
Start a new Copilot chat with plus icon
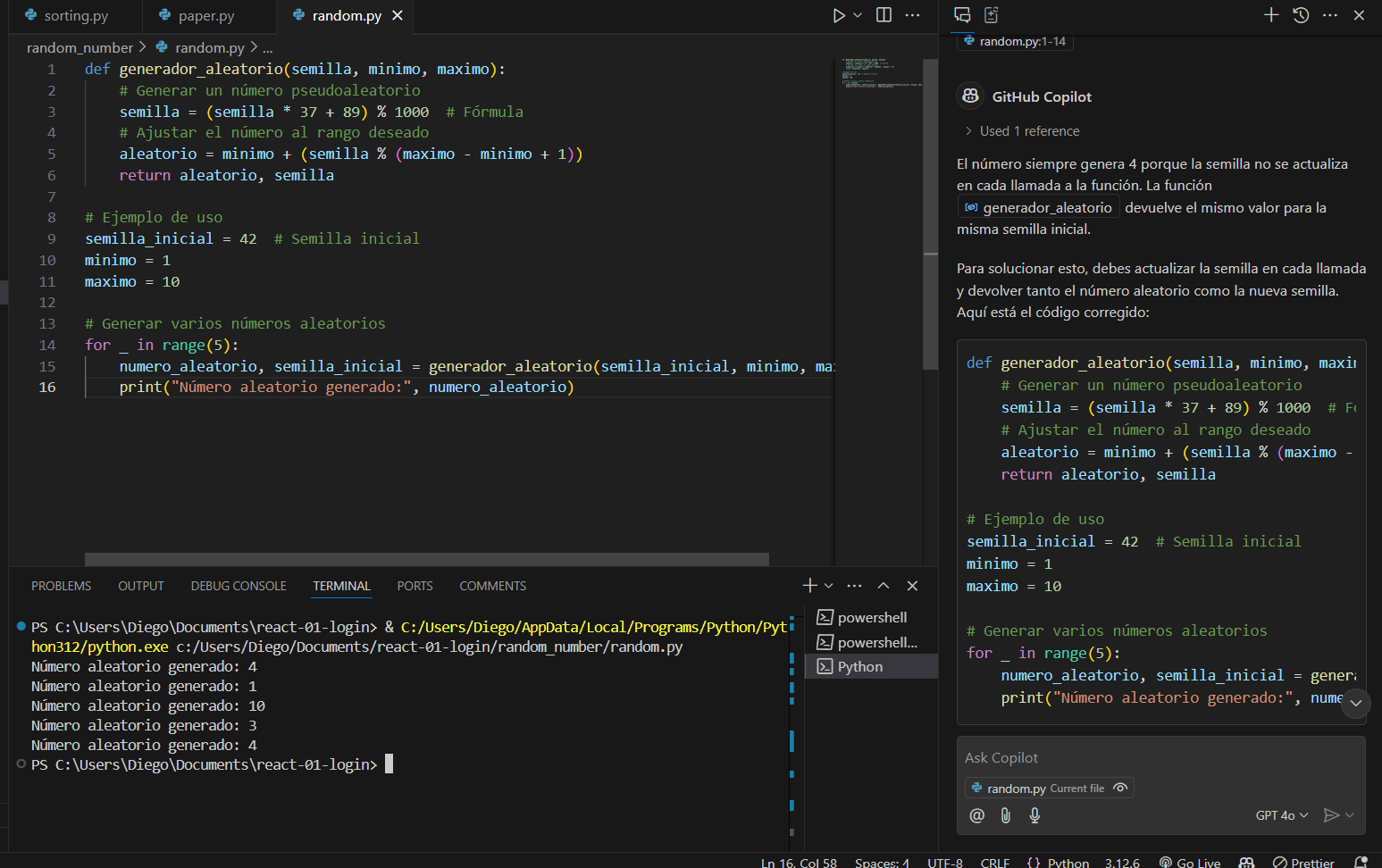click(1271, 15)
